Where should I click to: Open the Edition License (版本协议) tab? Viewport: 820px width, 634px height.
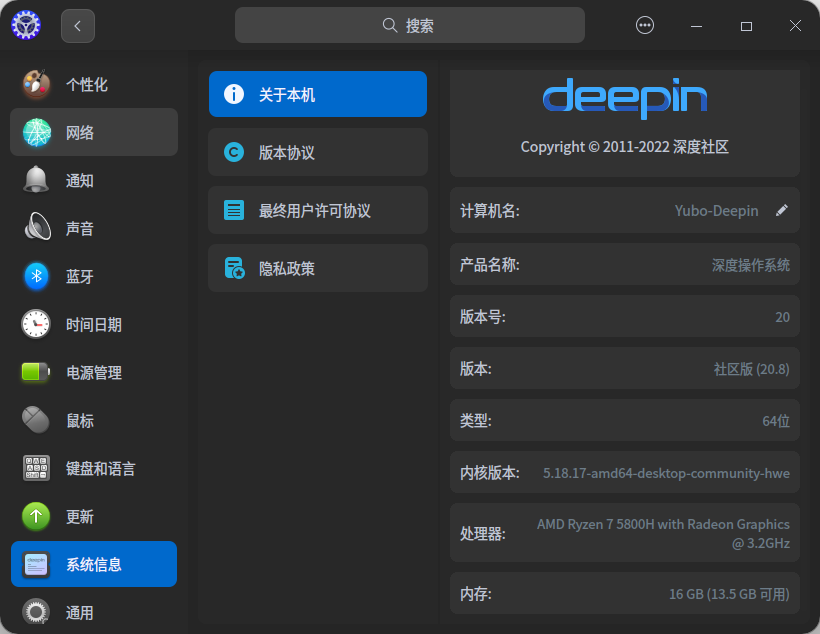click(x=317, y=153)
